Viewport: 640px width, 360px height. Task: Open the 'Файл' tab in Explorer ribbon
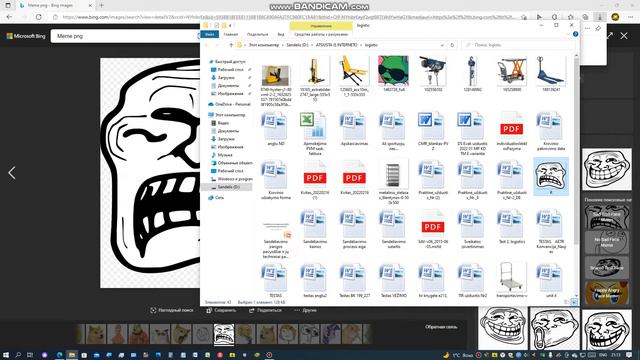(x=209, y=34)
